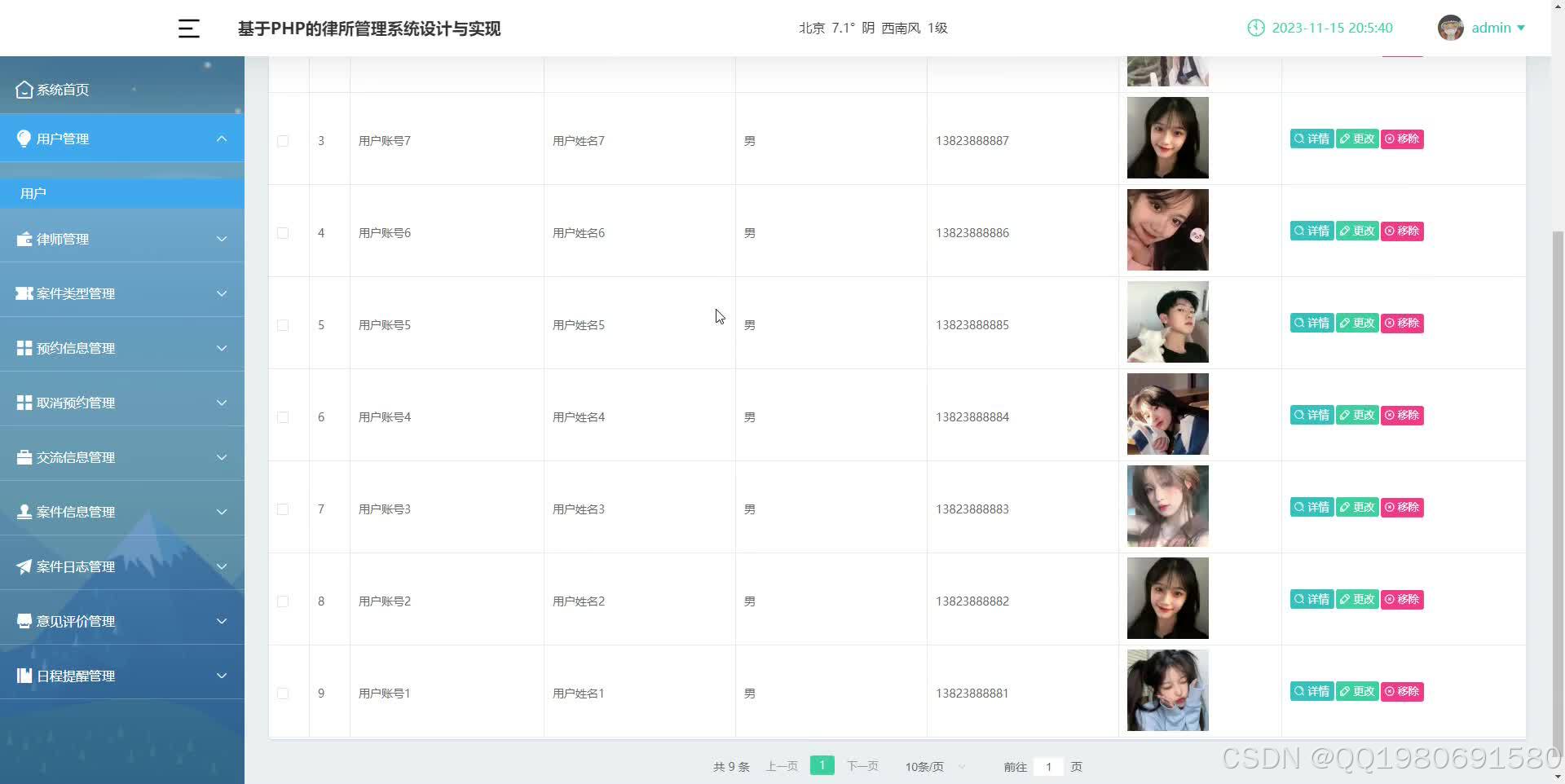Expand the 案件类型管理 chevron
The height and width of the screenshot is (784, 1565).
pos(222,293)
